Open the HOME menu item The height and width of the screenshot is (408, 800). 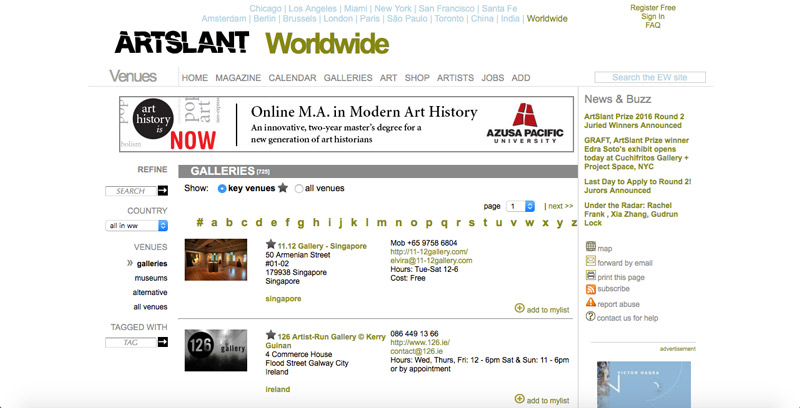195,78
